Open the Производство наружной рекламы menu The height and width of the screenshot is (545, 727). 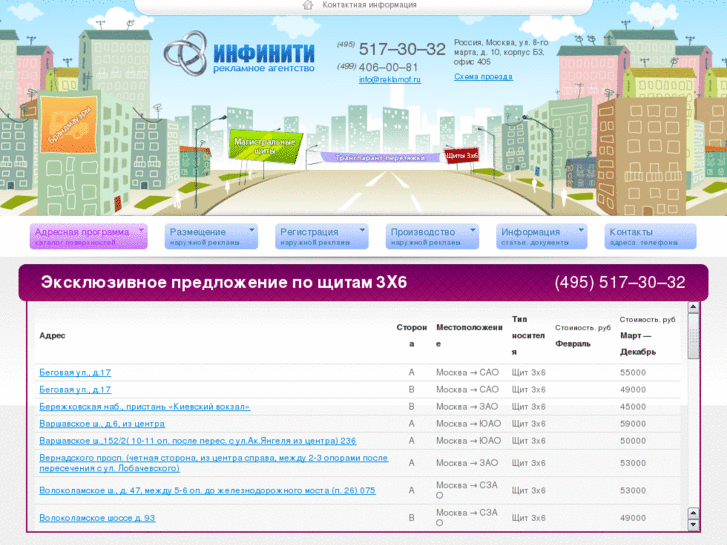(x=432, y=237)
